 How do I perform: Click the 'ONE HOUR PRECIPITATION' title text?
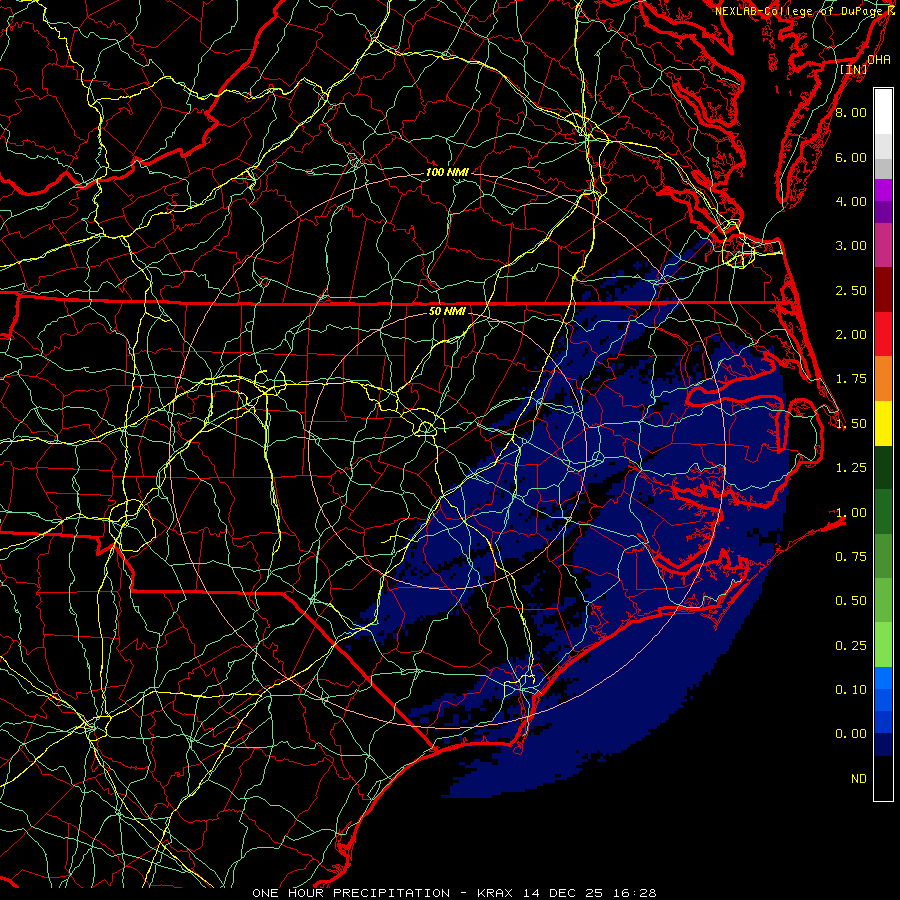351,893
